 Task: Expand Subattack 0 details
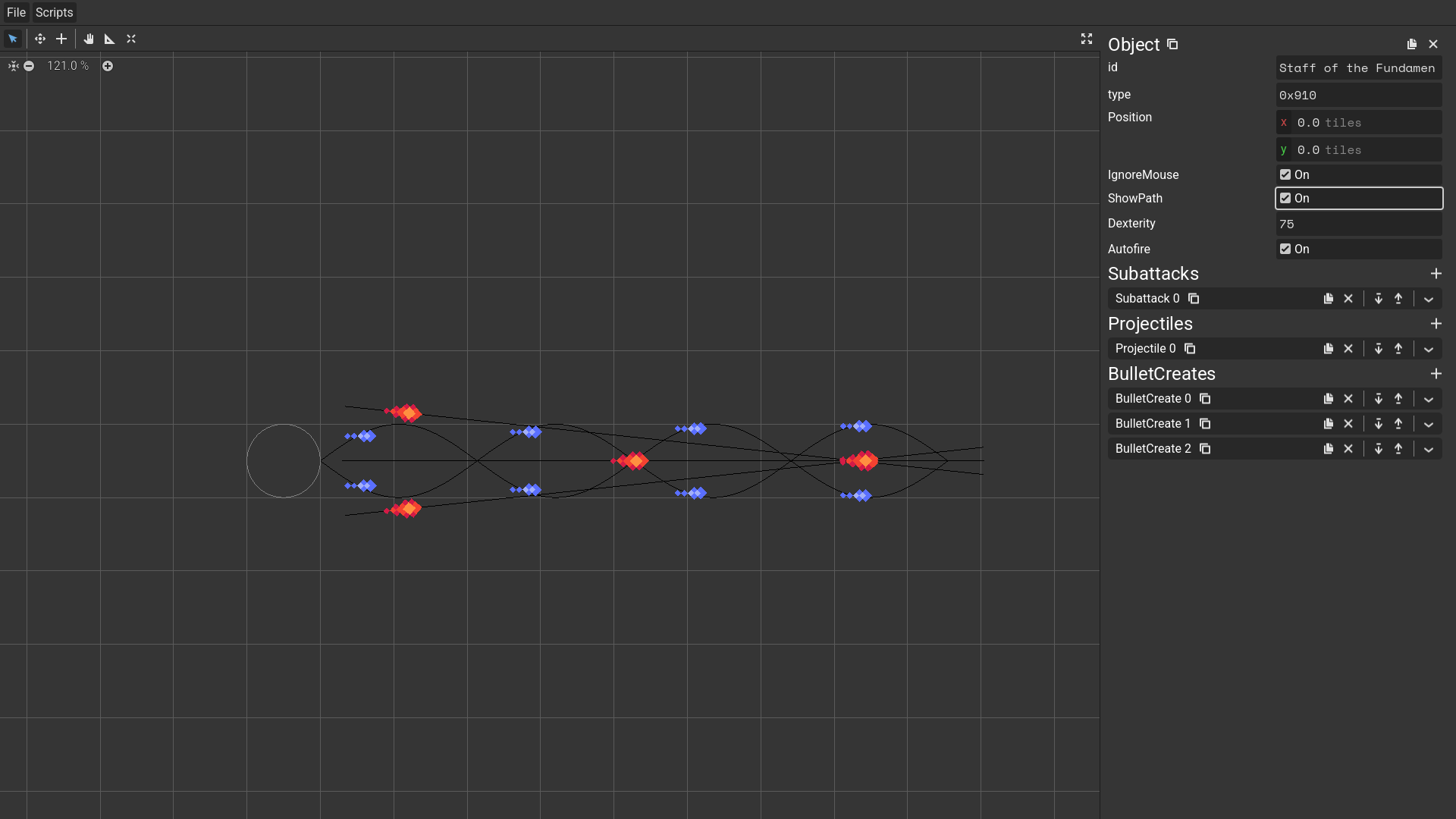(1429, 299)
